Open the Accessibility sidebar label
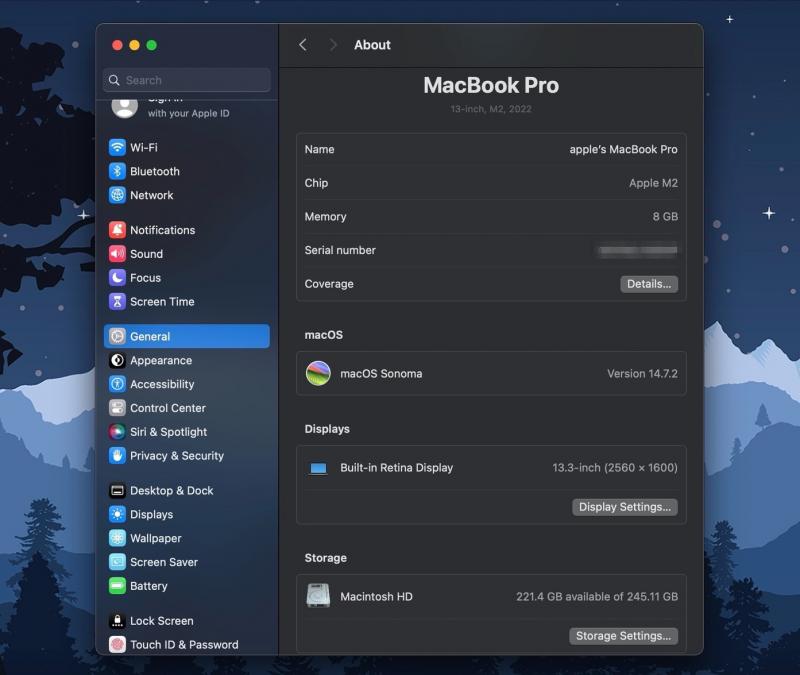Screen dimensions: 800x675 click(162, 384)
